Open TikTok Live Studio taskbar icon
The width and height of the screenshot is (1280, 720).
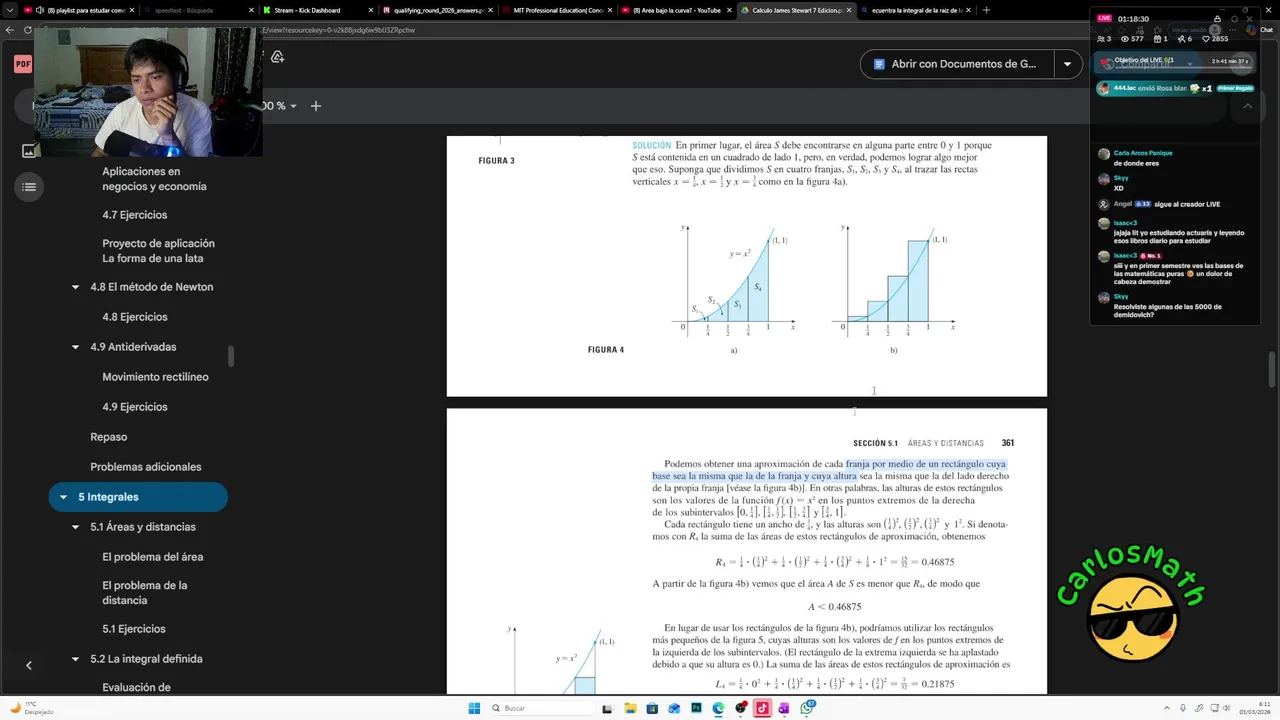pos(762,708)
